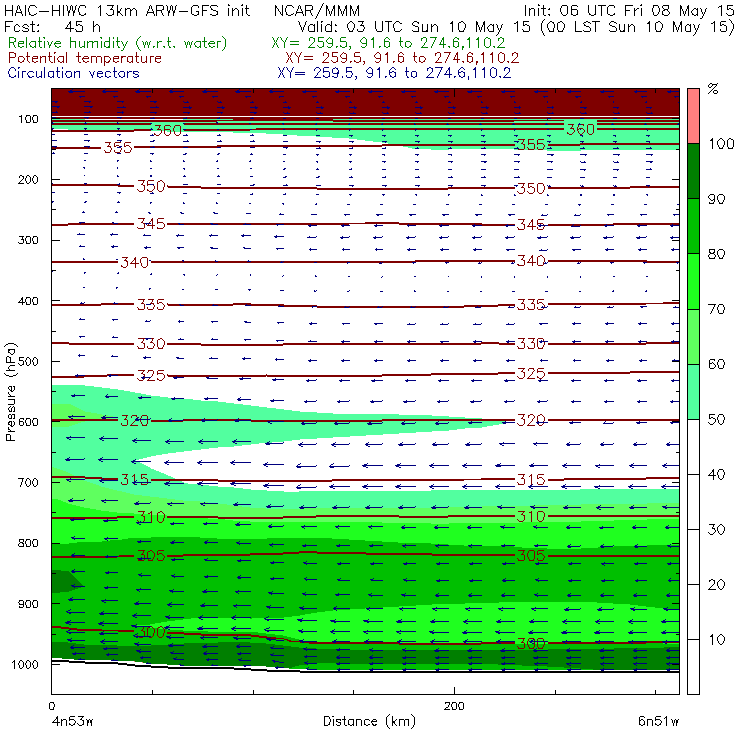
Task: Select the red XY coordinates line
Action: click(402, 58)
